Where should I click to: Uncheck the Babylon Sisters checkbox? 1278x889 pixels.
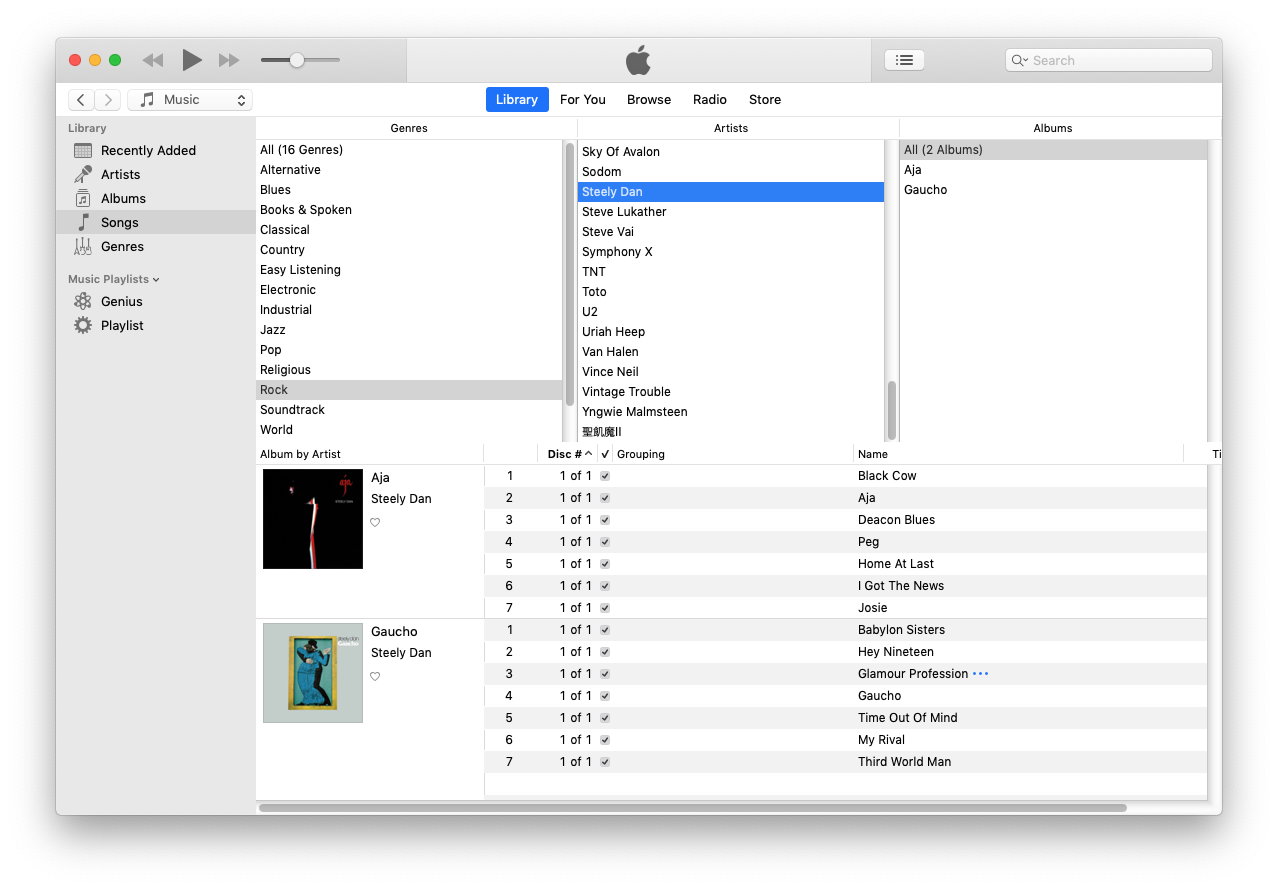(605, 630)
